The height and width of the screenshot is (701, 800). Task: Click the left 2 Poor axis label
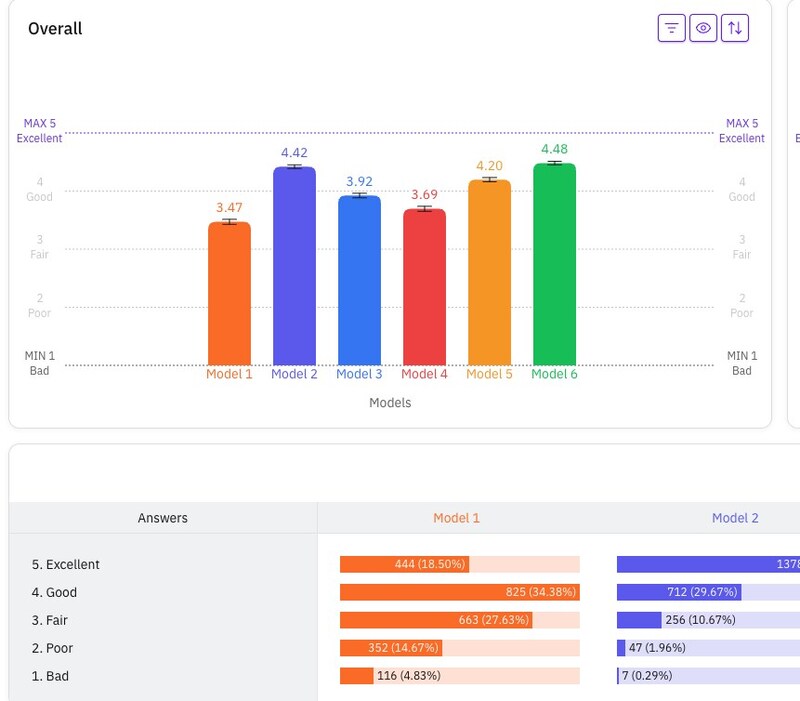[39, 306]
